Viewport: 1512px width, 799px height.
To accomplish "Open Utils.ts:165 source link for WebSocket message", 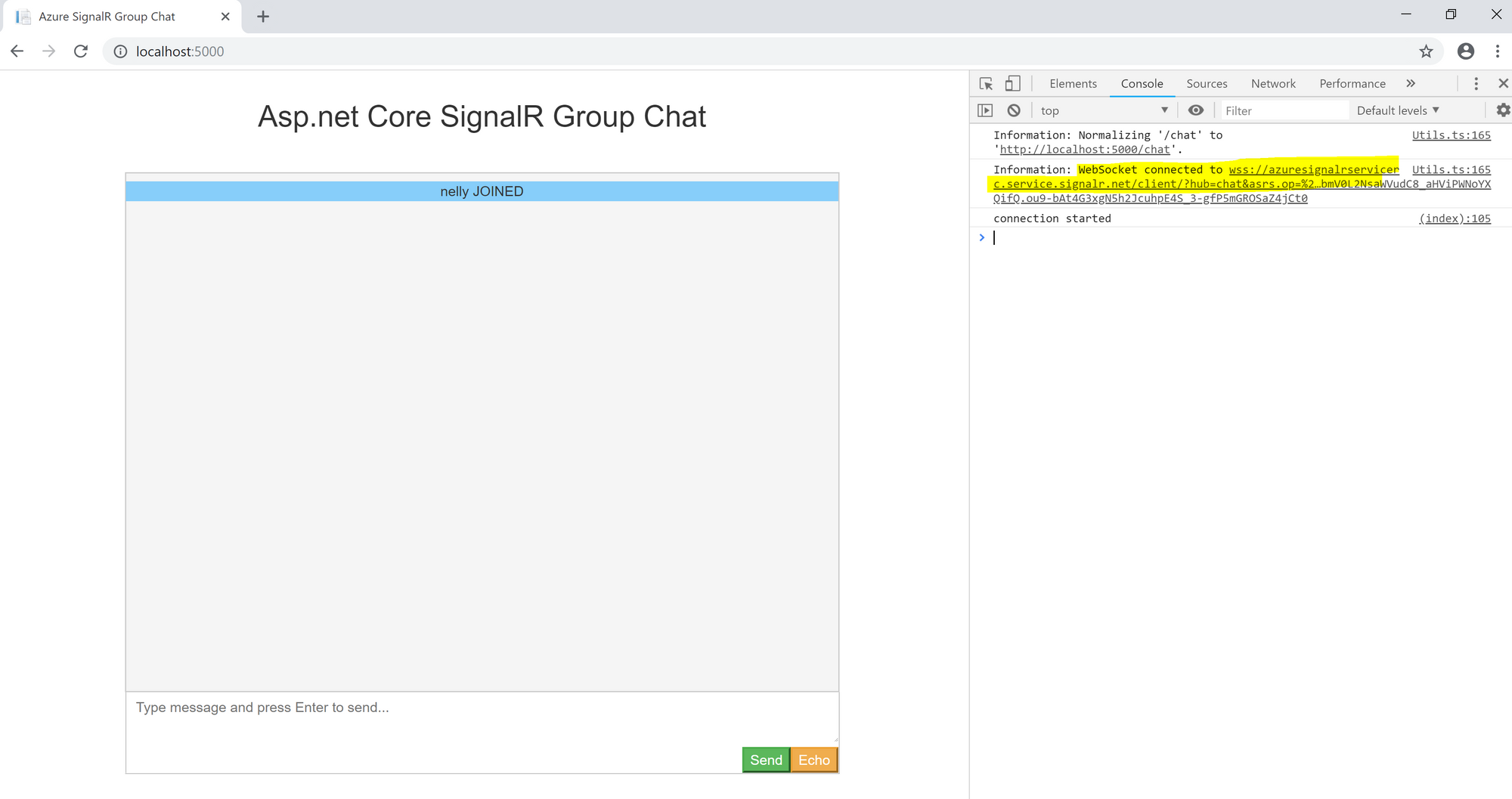I will 1452,170.
